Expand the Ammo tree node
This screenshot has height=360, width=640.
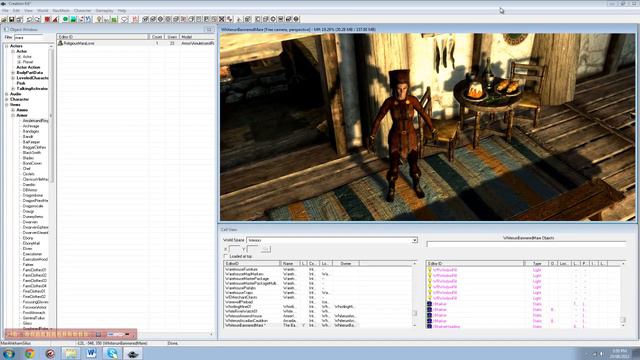click(x=13, y=110)
